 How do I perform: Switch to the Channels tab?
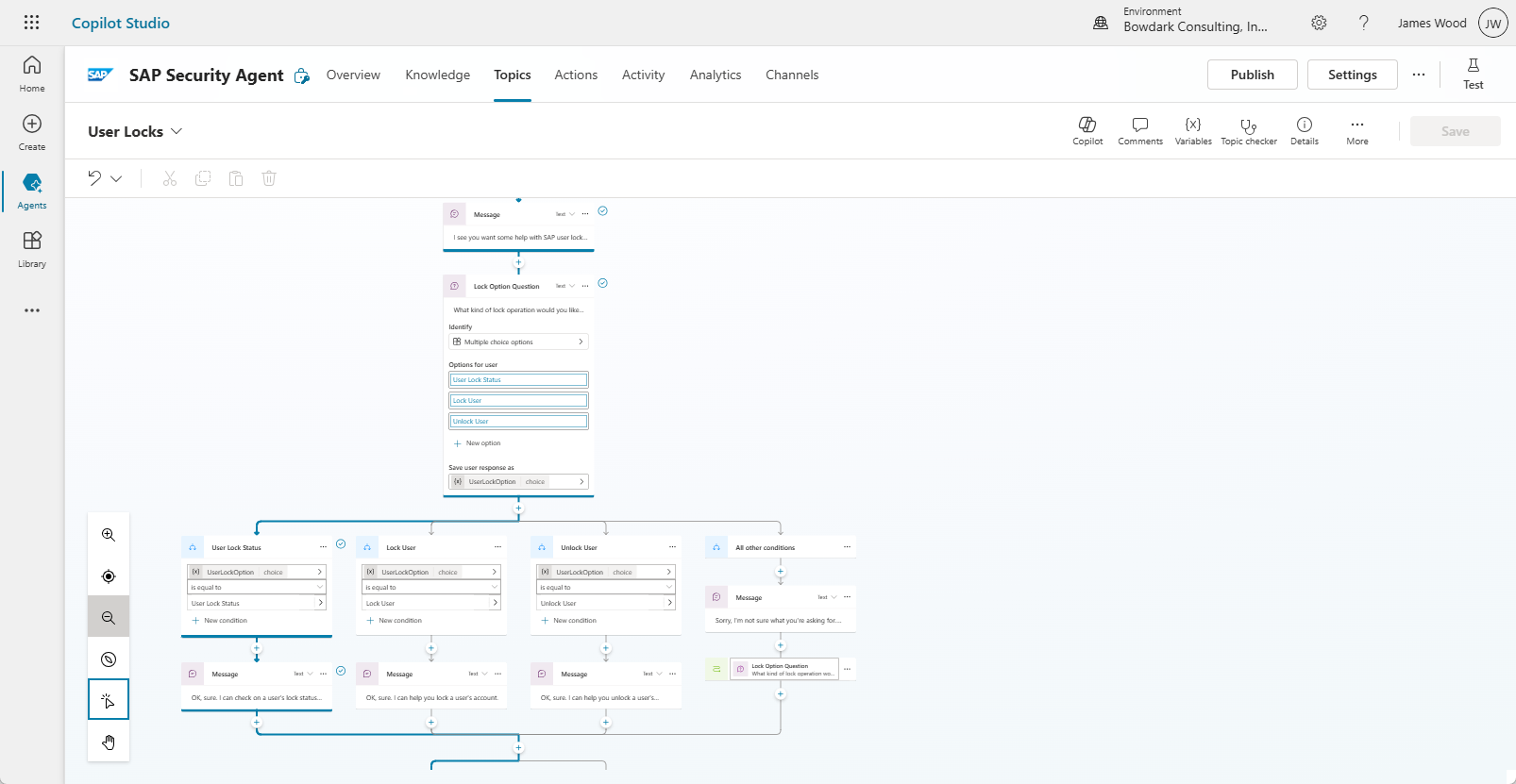[792, 75]
